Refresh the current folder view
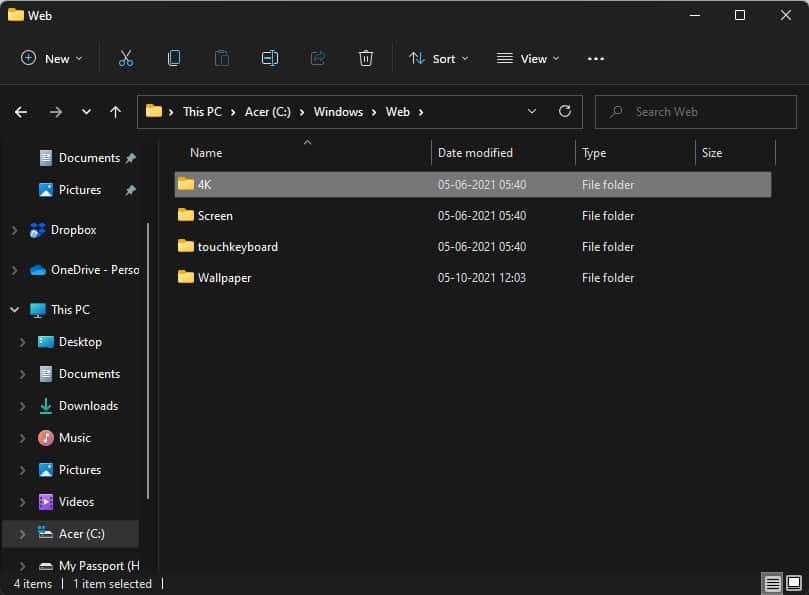Viewport: 809px width, 595px height. coord(564,111)
